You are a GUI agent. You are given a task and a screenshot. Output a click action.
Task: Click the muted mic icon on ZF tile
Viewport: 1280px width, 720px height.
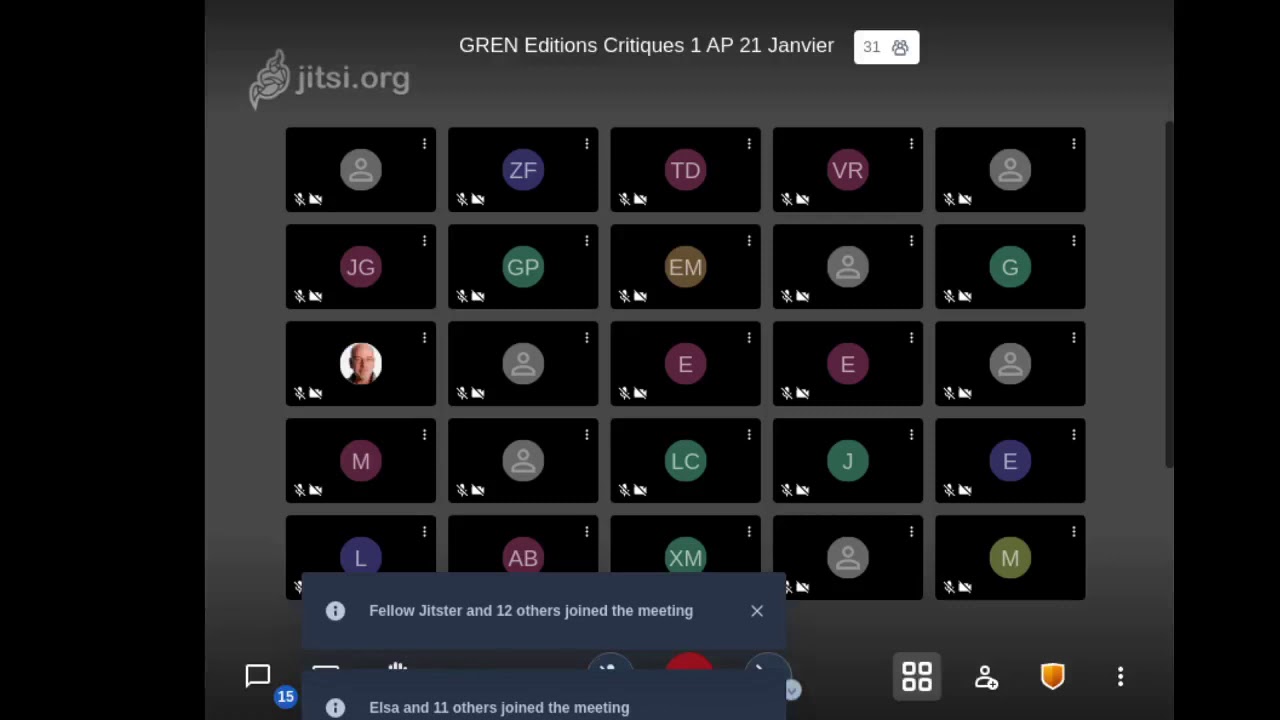[462, 199]
